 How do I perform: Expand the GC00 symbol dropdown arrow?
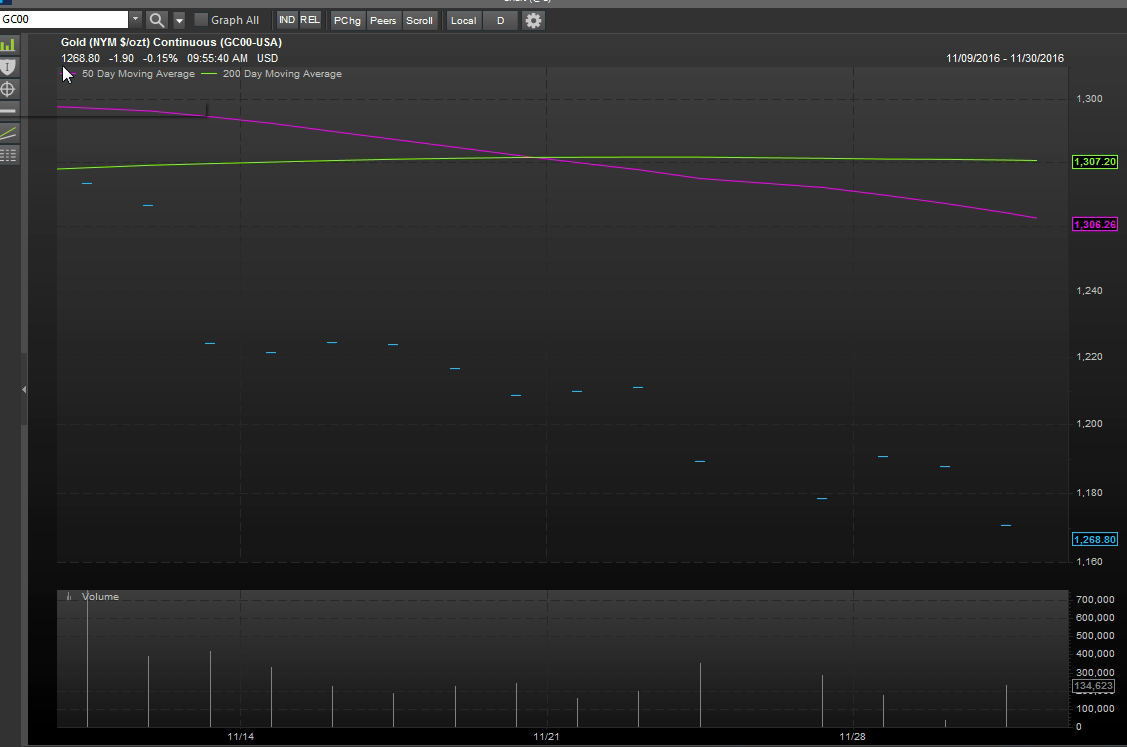(135, 19)
